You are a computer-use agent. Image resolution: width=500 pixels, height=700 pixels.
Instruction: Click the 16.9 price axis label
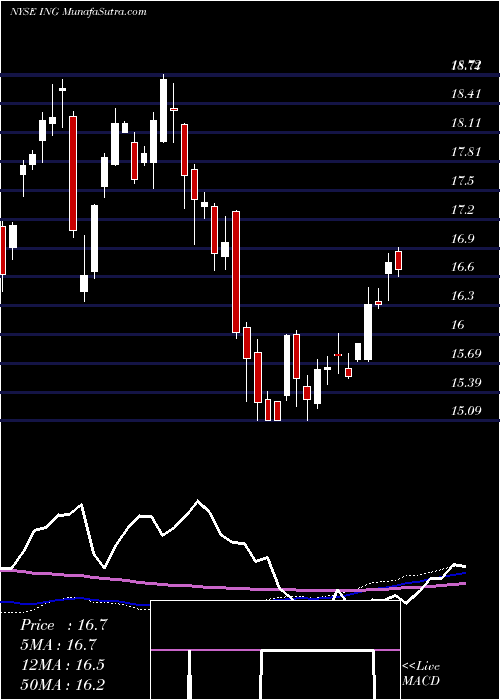click(x=462, y=239)
